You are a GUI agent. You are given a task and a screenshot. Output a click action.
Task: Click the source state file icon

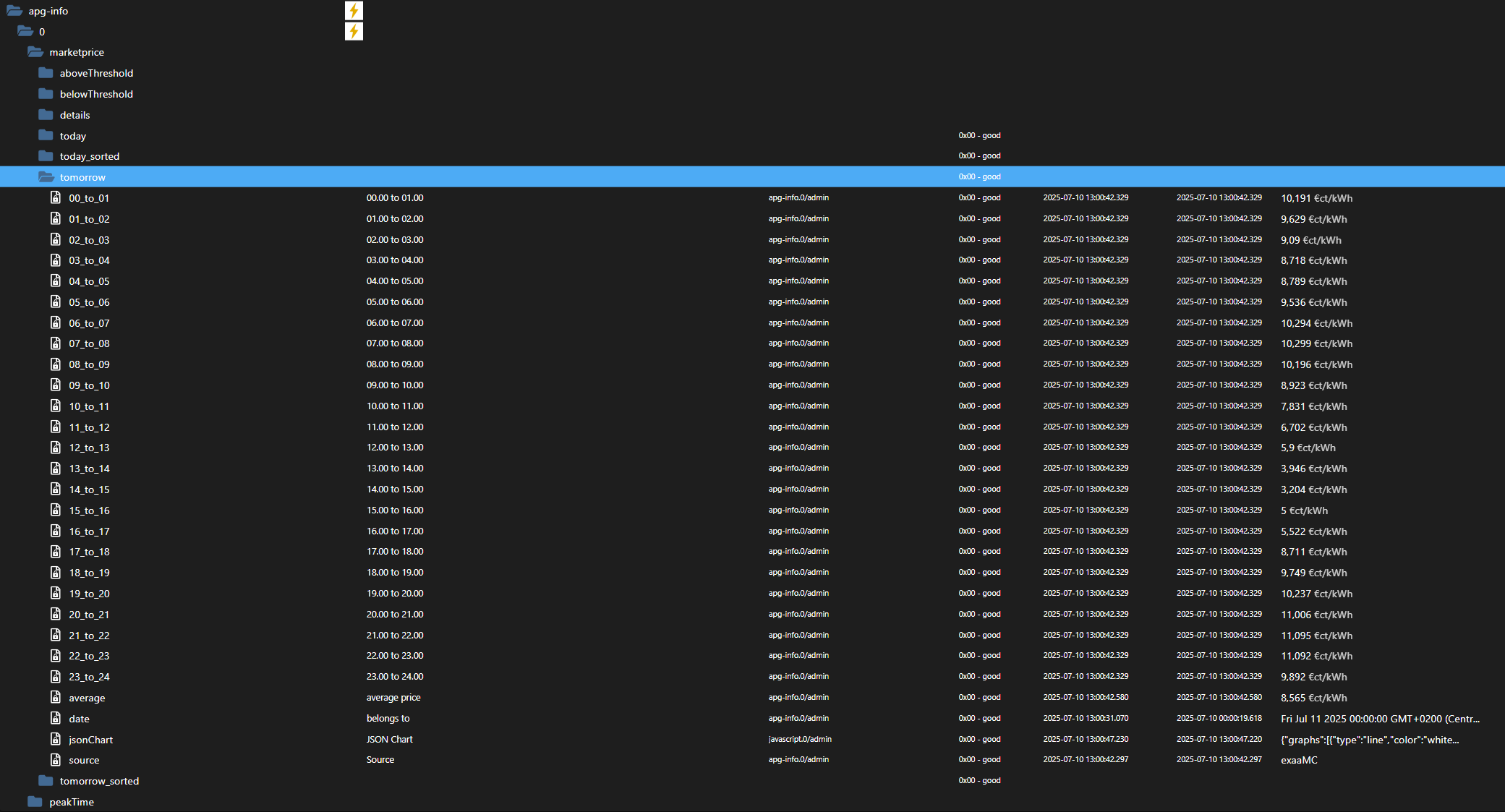[56, 760]
